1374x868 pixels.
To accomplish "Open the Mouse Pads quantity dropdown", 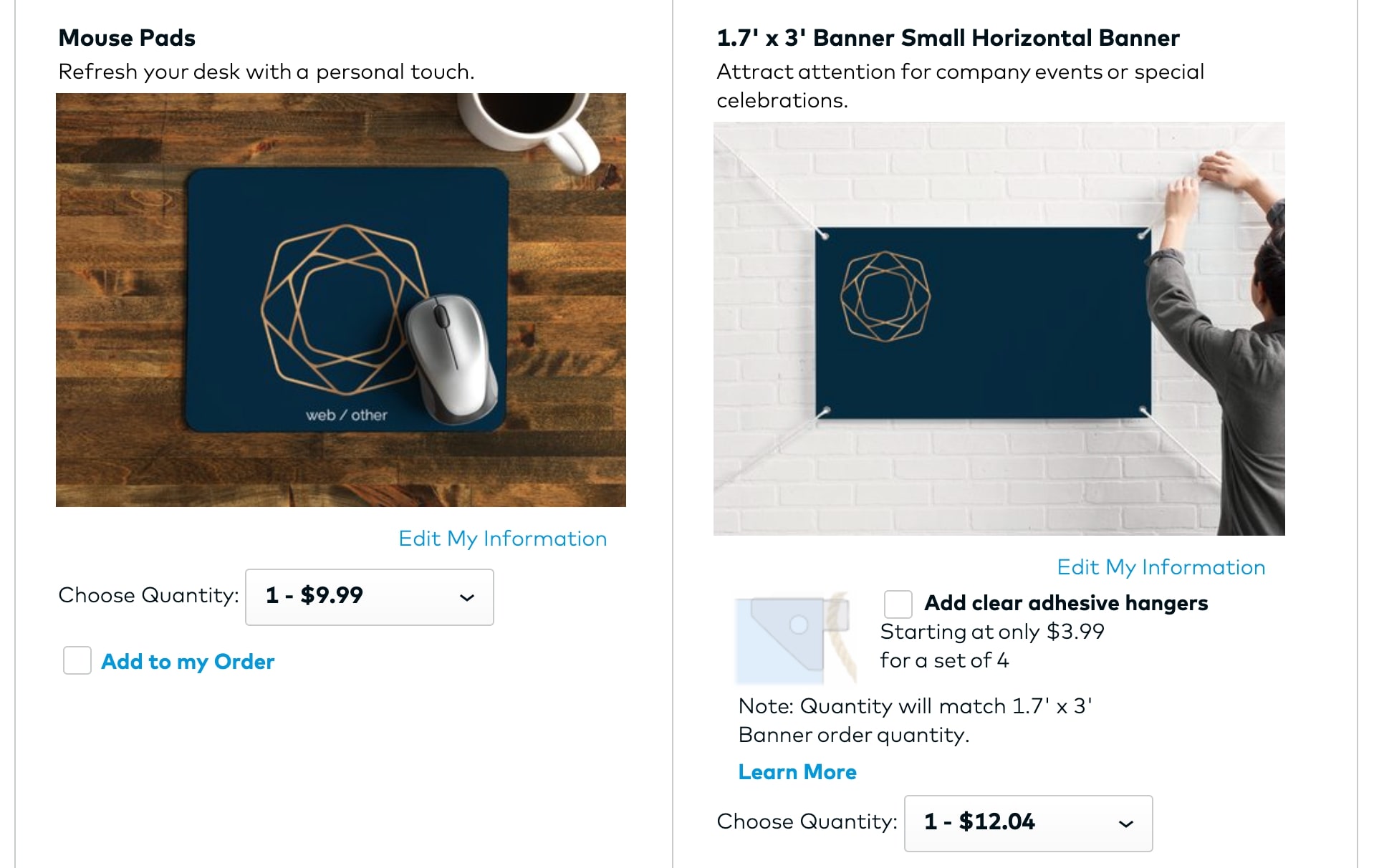I will click(x=369, y=597).
